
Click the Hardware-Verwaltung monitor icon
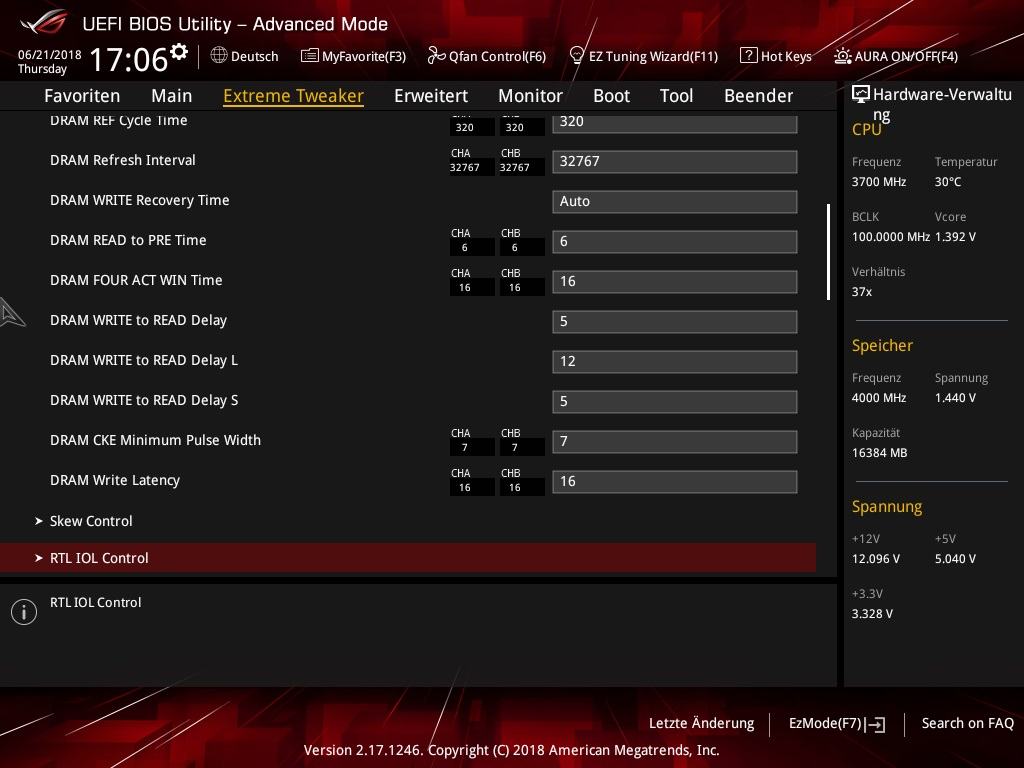(x=861, y=95)
